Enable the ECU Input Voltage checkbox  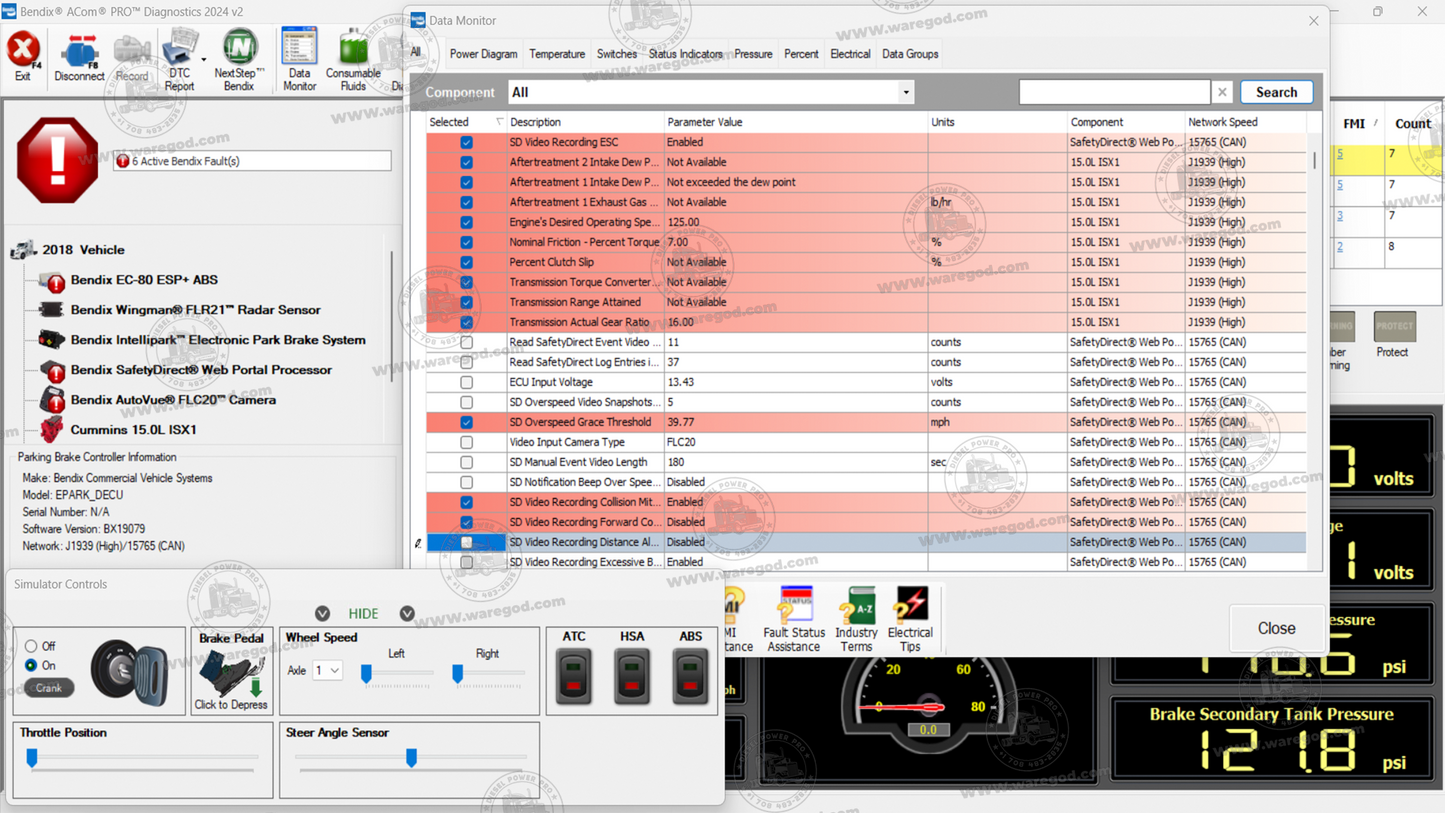point(466,382)
